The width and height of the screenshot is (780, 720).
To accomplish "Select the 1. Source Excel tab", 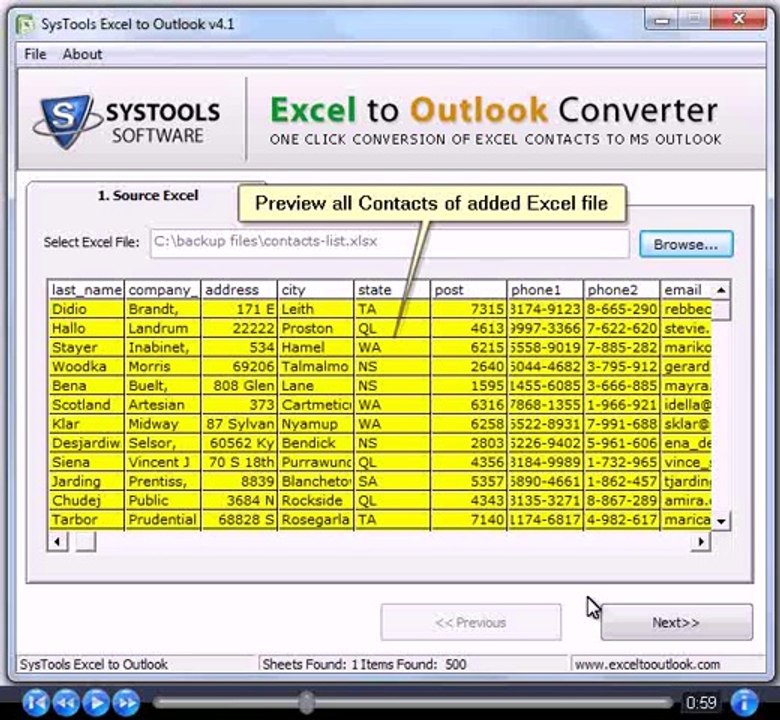I will click(147, 196).
